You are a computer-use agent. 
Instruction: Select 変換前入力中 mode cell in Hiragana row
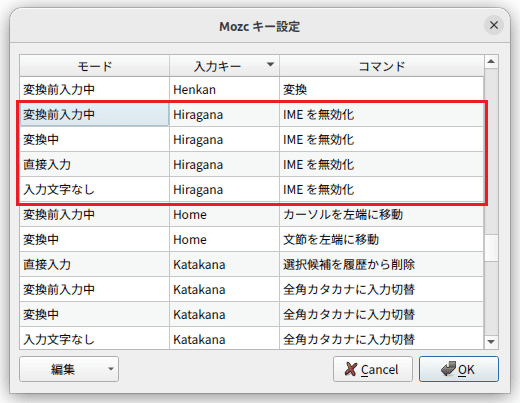coord(95,114)
